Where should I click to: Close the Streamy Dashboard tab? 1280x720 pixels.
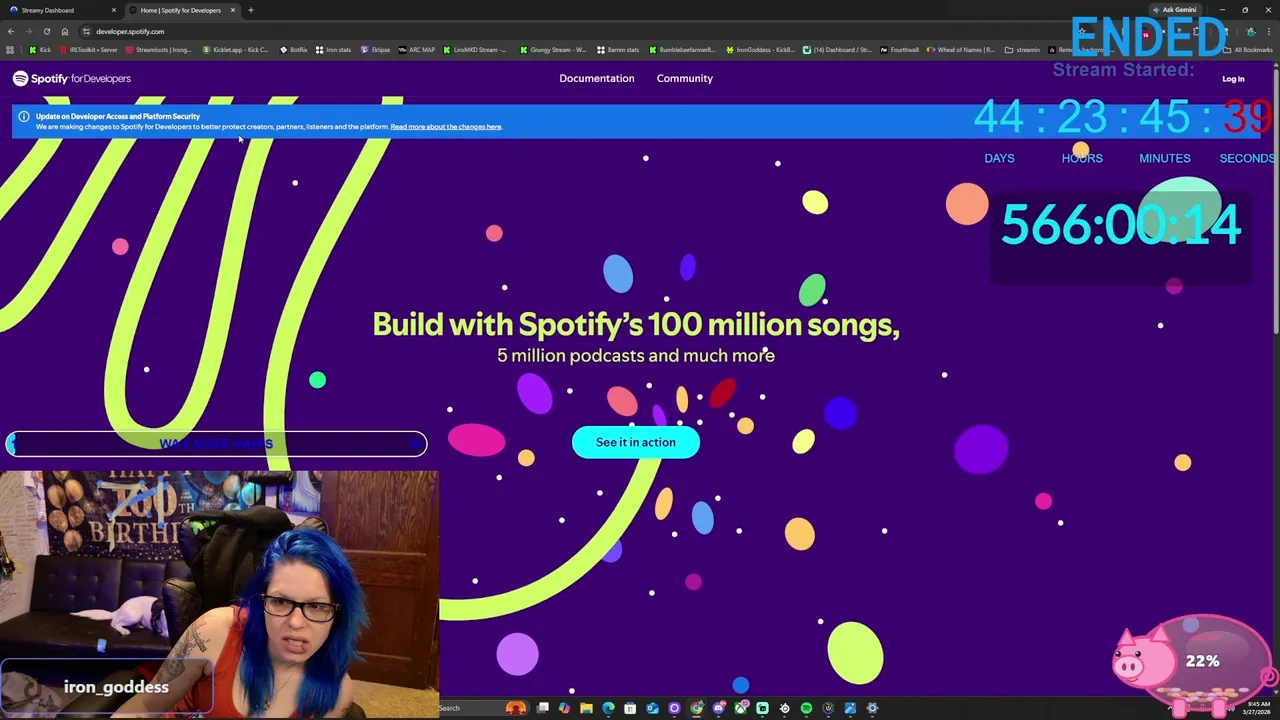pos(113,10)
